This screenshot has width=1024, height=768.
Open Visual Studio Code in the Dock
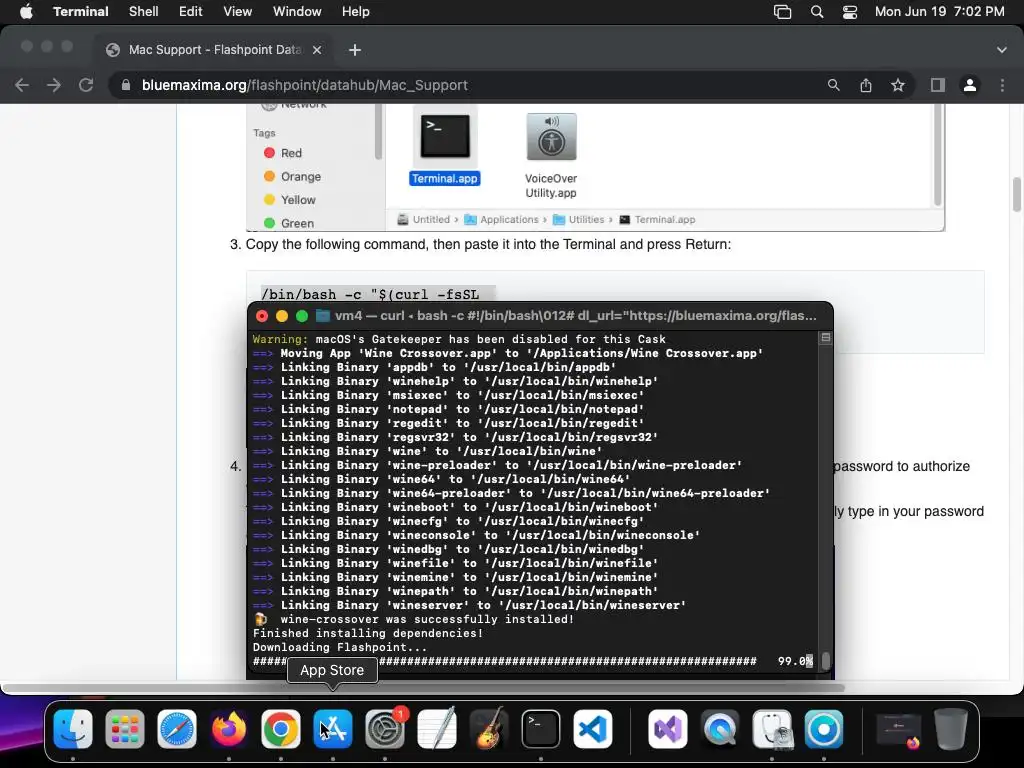tap(593, 729)
